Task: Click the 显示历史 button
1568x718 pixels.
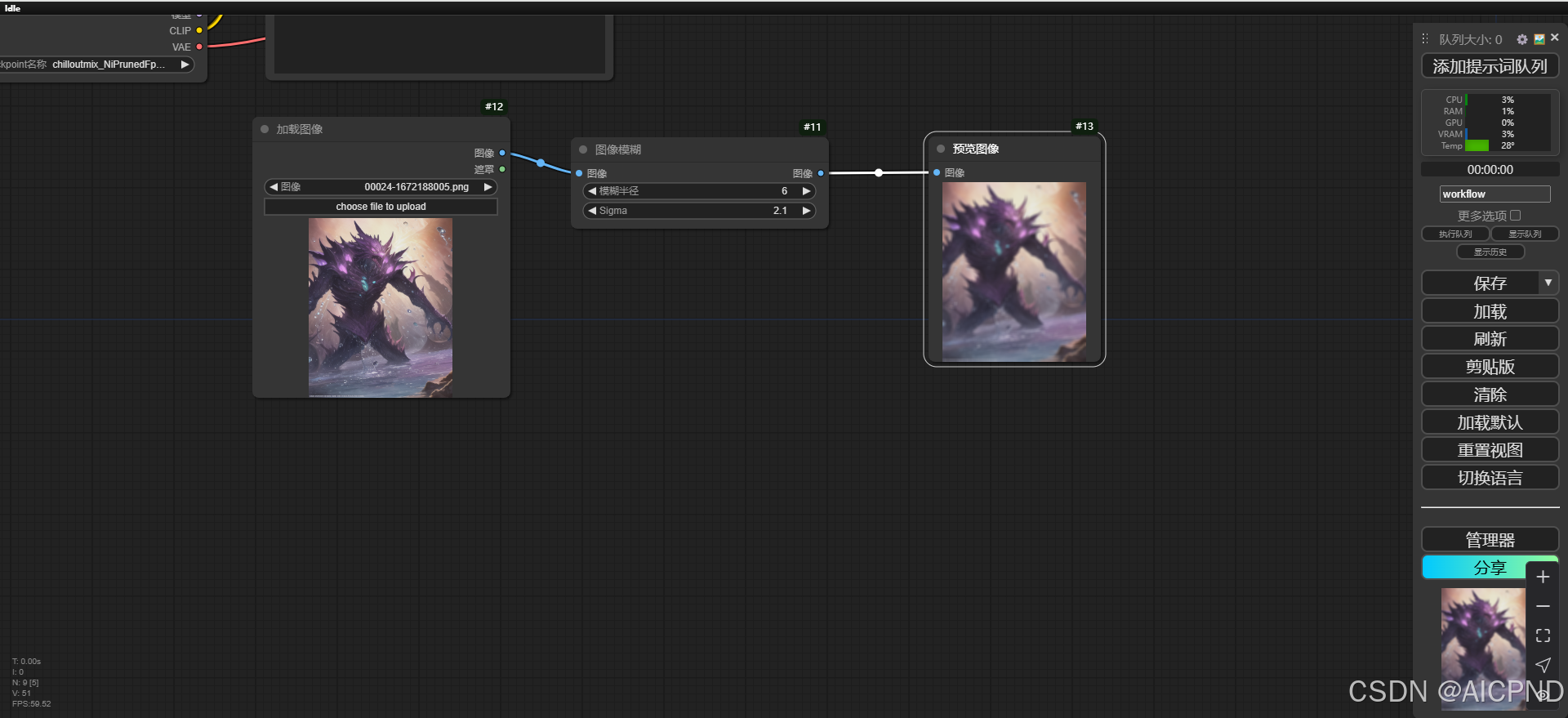Action: [1490, 252]
